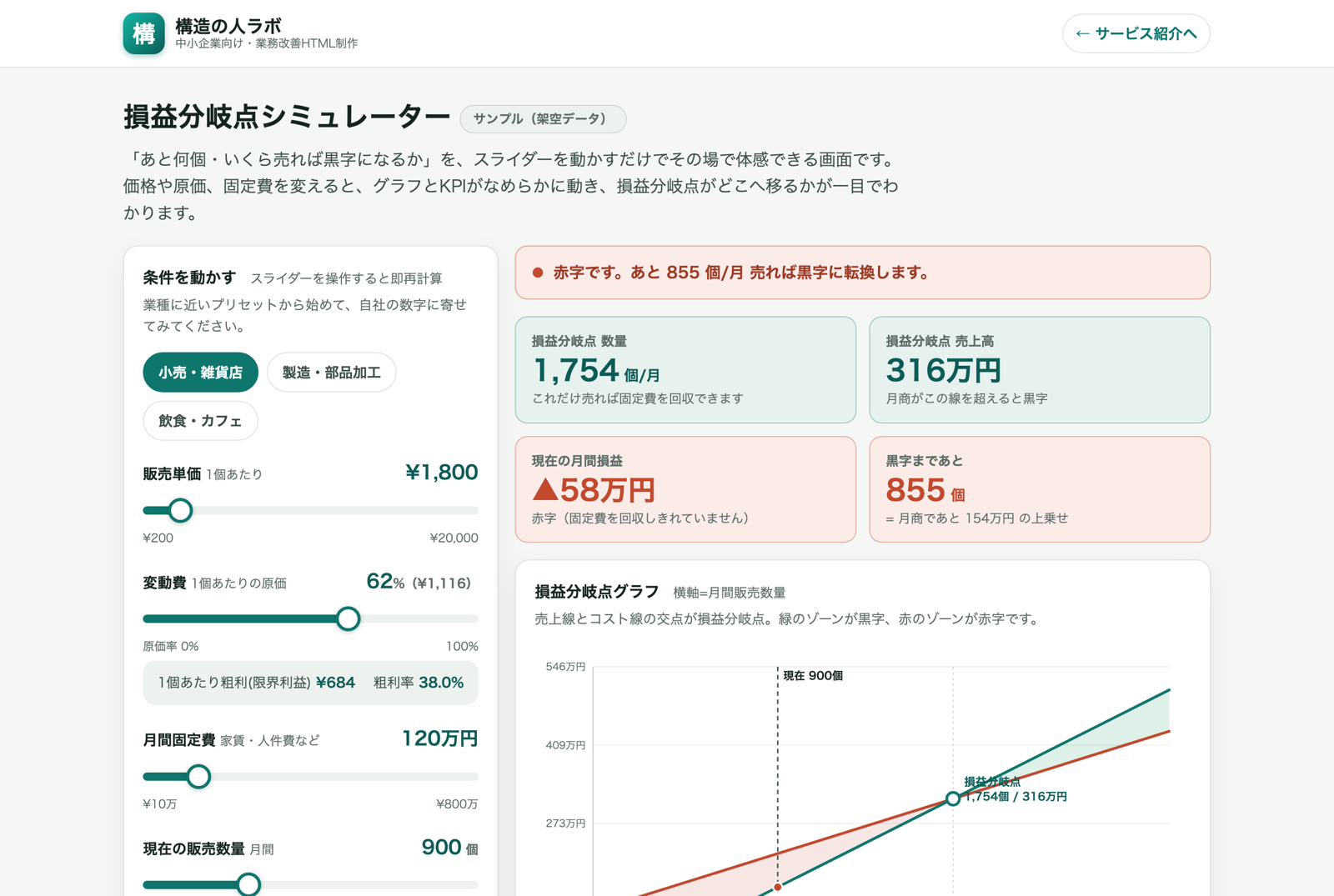Click the current sales red dot on graph
Viewport: 1334px width, 896px height.
[778, 887]
